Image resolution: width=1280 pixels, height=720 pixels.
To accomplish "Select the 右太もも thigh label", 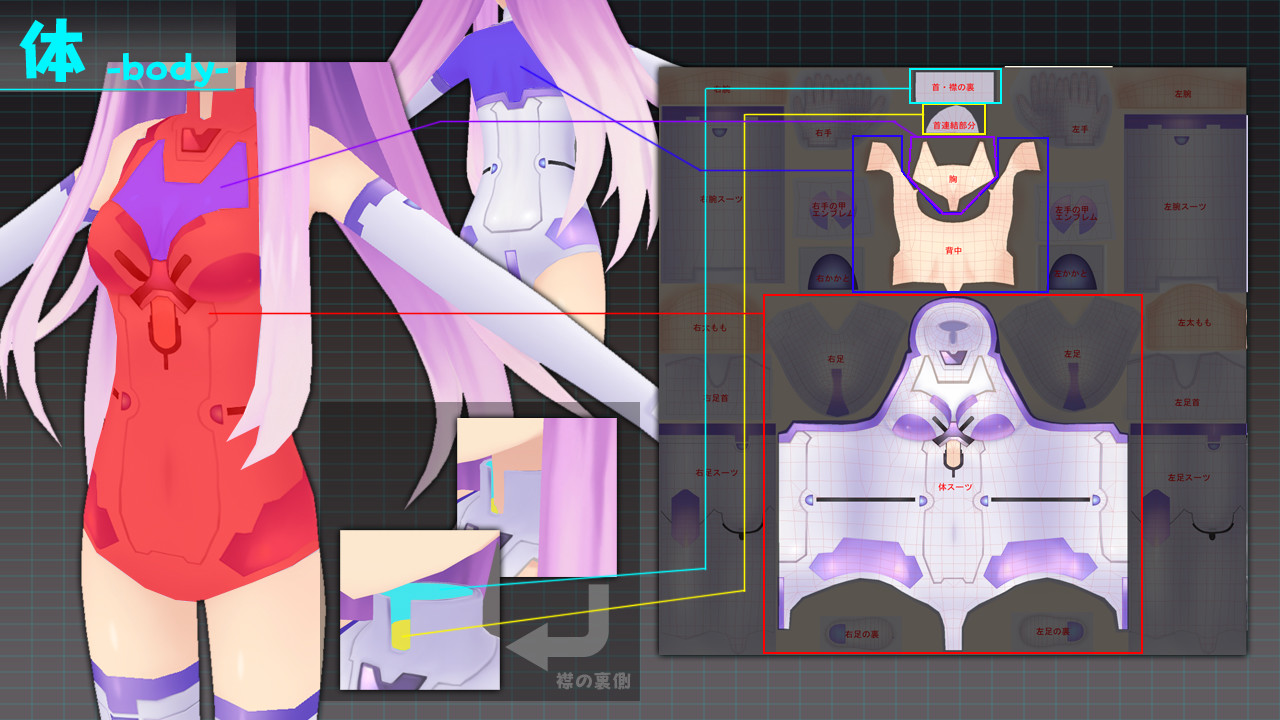I will [711, 327].
